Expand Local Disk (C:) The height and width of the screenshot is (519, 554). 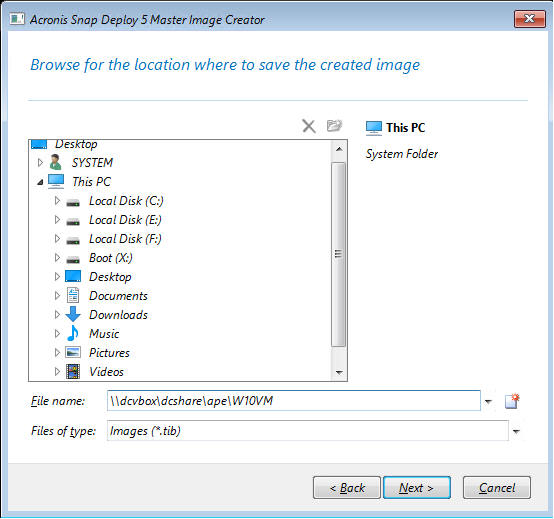click(57, 200)
